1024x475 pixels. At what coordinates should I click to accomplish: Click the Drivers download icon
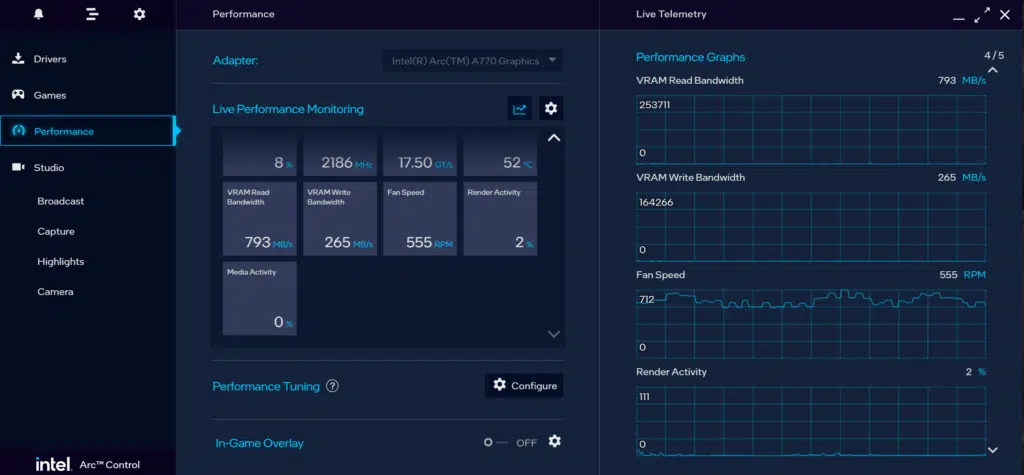tap(18, 59)
